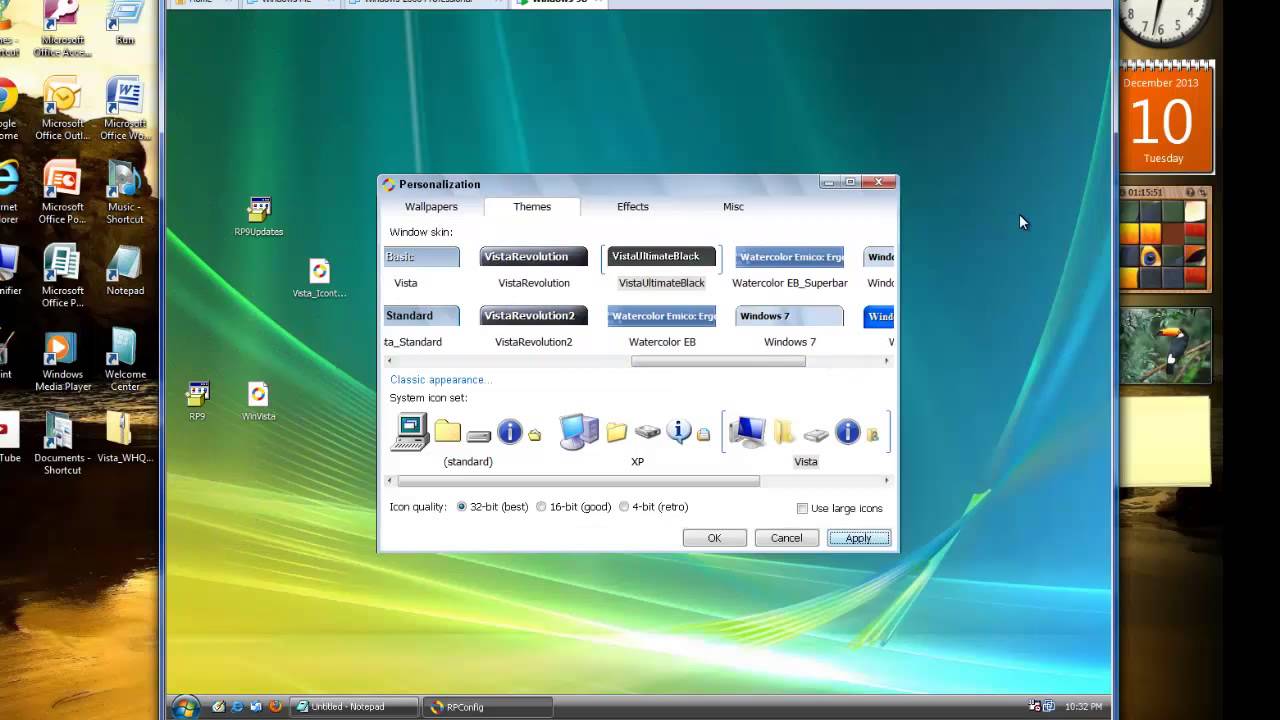Screen dimensions: 1280x720
Task: Choose 32-bit (best) icon quality
Action: [x=492, y=507]
